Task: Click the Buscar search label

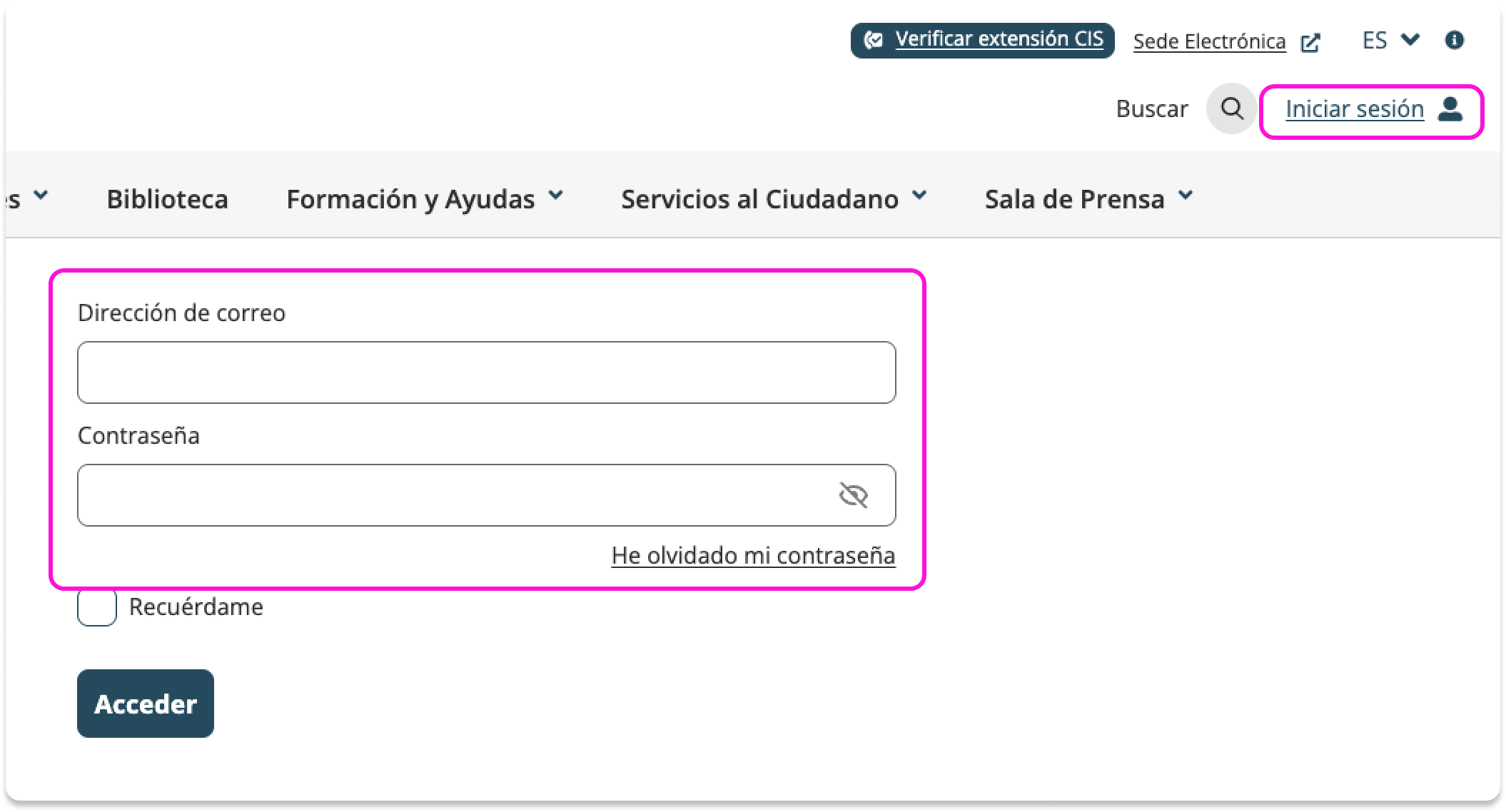Action: [x=1152, y=108]
